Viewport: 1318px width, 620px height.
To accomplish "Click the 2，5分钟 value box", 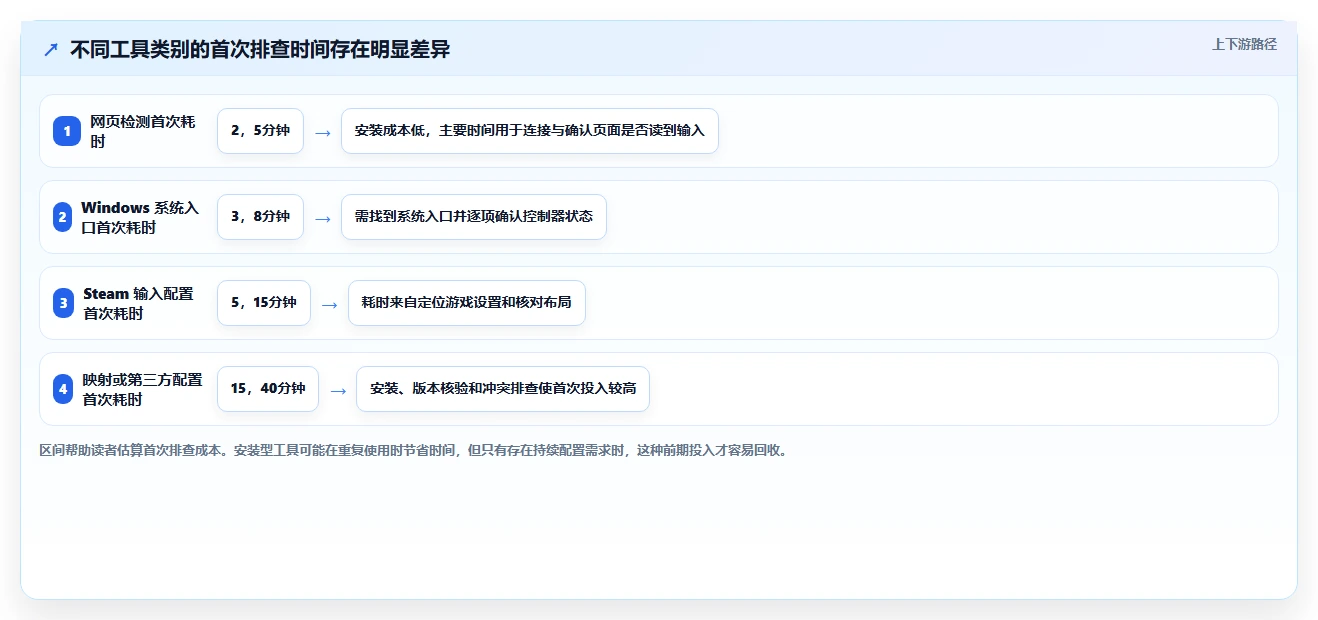I will [260, 131].
